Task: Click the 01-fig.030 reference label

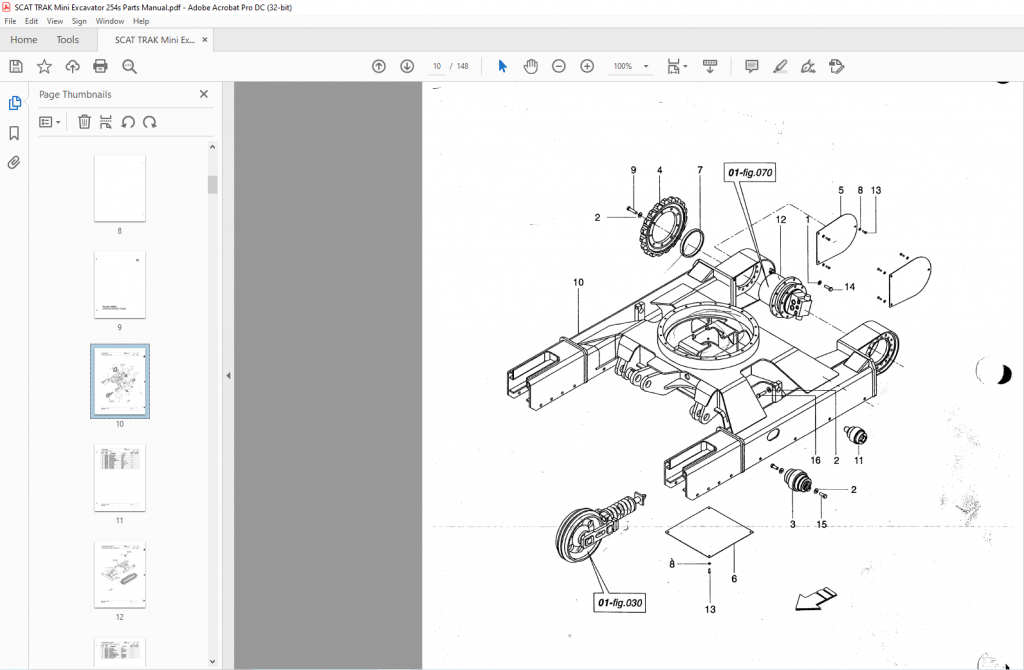Action: [x=620, y=602]
